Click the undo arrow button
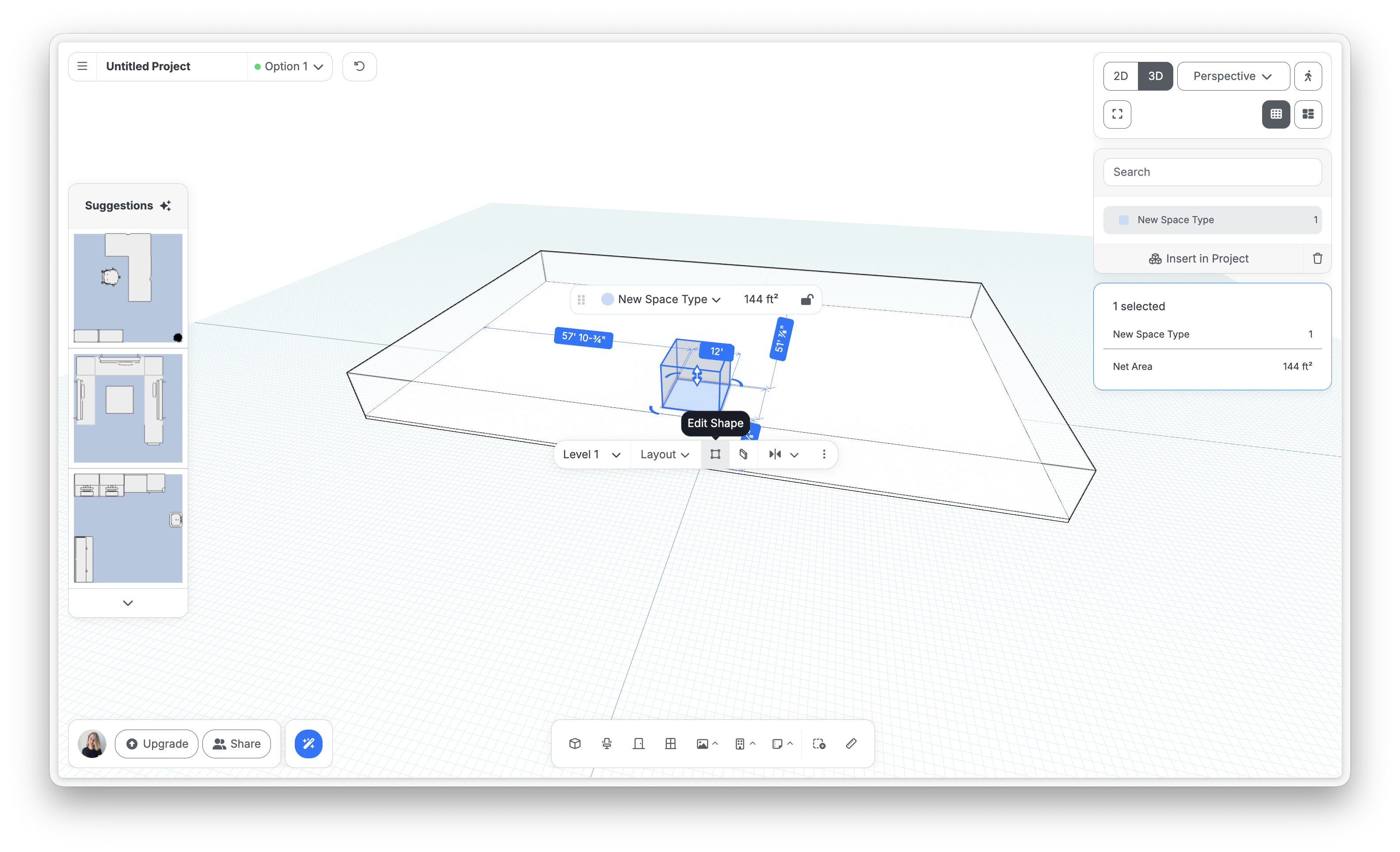1400x852 pixels. [x=359, y=66]
